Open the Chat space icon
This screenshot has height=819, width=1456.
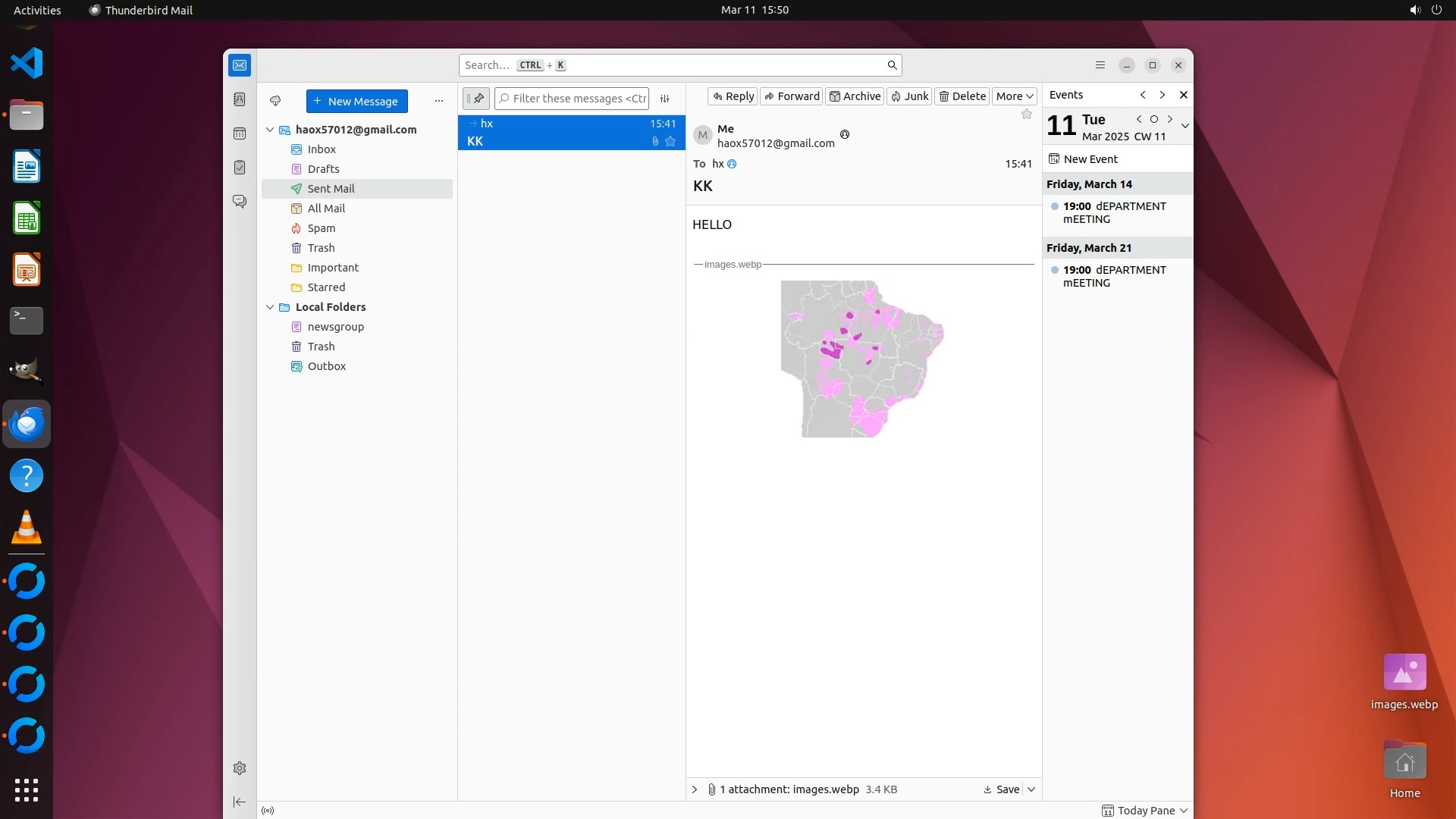click(240, 202)
